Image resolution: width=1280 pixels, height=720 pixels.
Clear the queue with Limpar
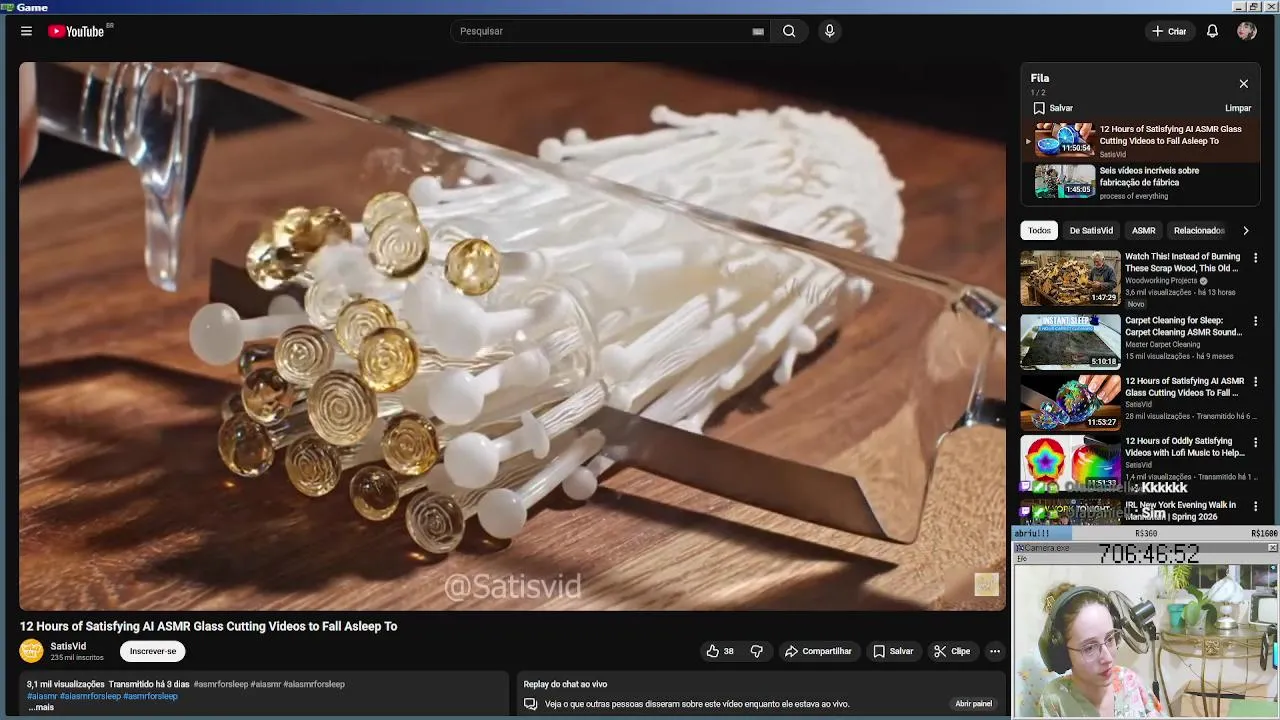(x=1238, y=108)
